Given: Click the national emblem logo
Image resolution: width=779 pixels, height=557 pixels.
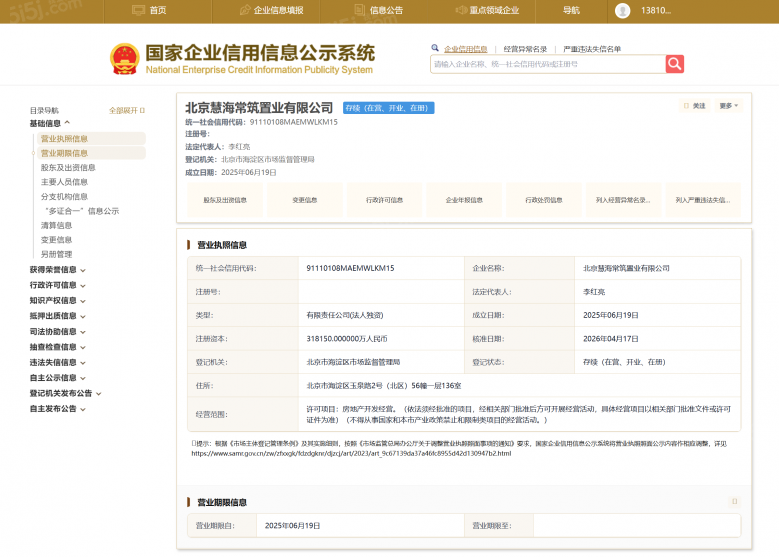Looking at the screenshot, I should point(124,59).
